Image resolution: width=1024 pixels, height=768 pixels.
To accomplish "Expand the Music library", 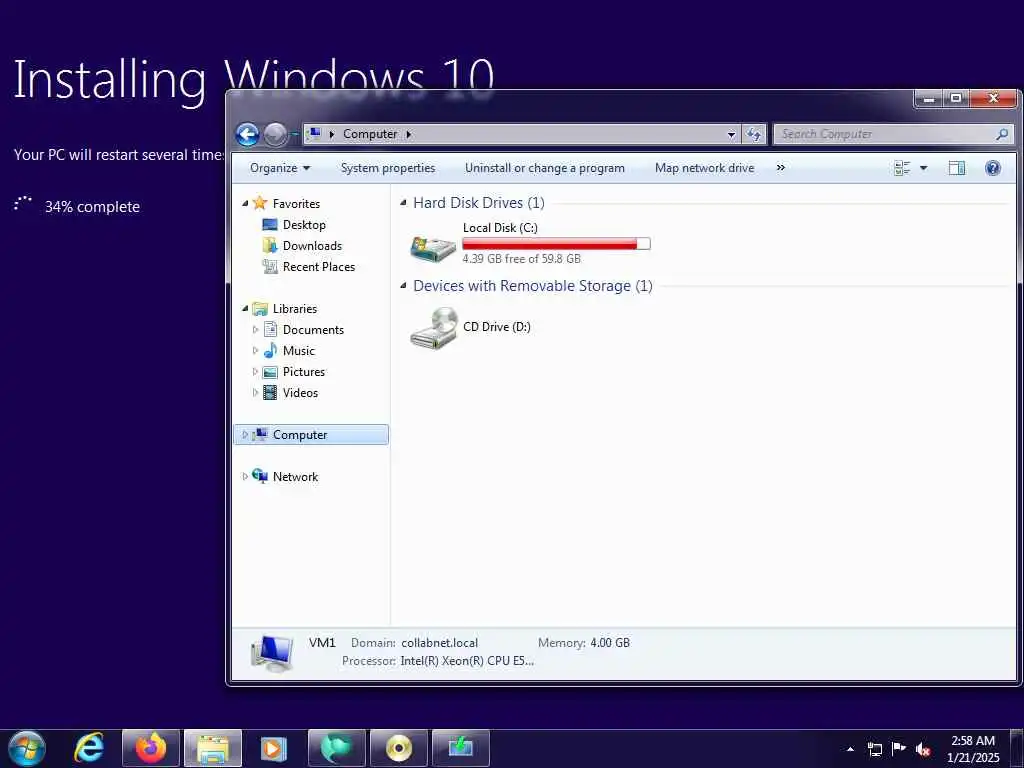I will click(x=255, y=351).
